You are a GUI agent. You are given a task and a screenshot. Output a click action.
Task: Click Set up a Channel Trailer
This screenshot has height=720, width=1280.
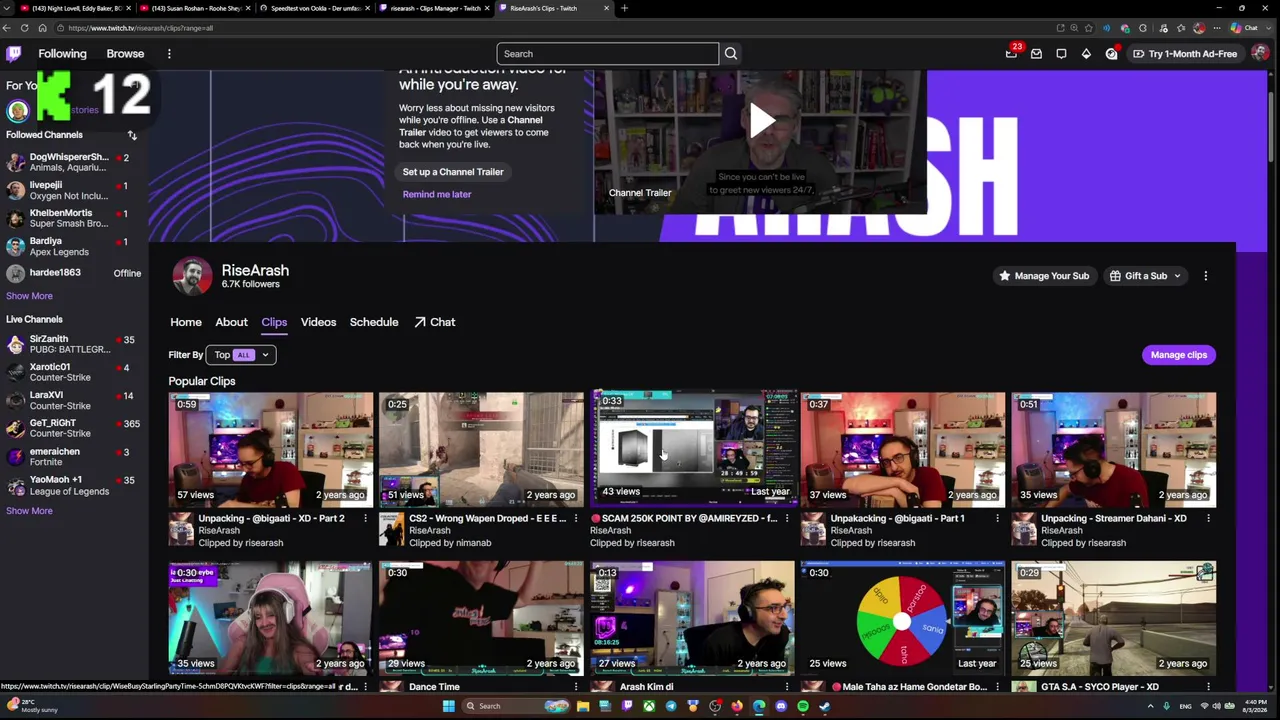[453, 172]
